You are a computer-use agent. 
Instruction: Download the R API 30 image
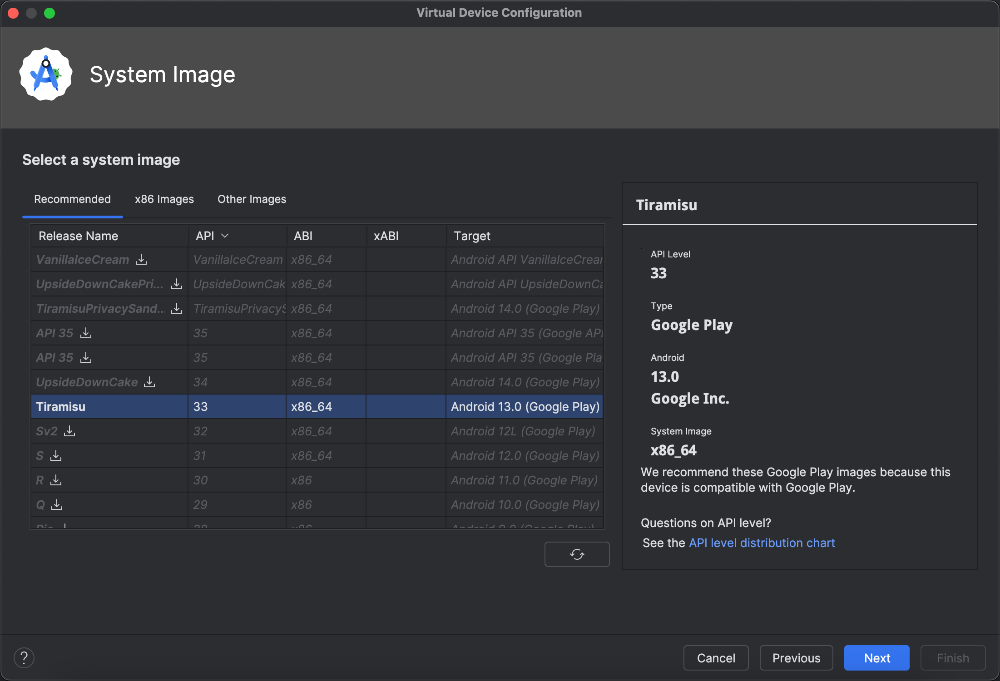[x=55, y=480]
